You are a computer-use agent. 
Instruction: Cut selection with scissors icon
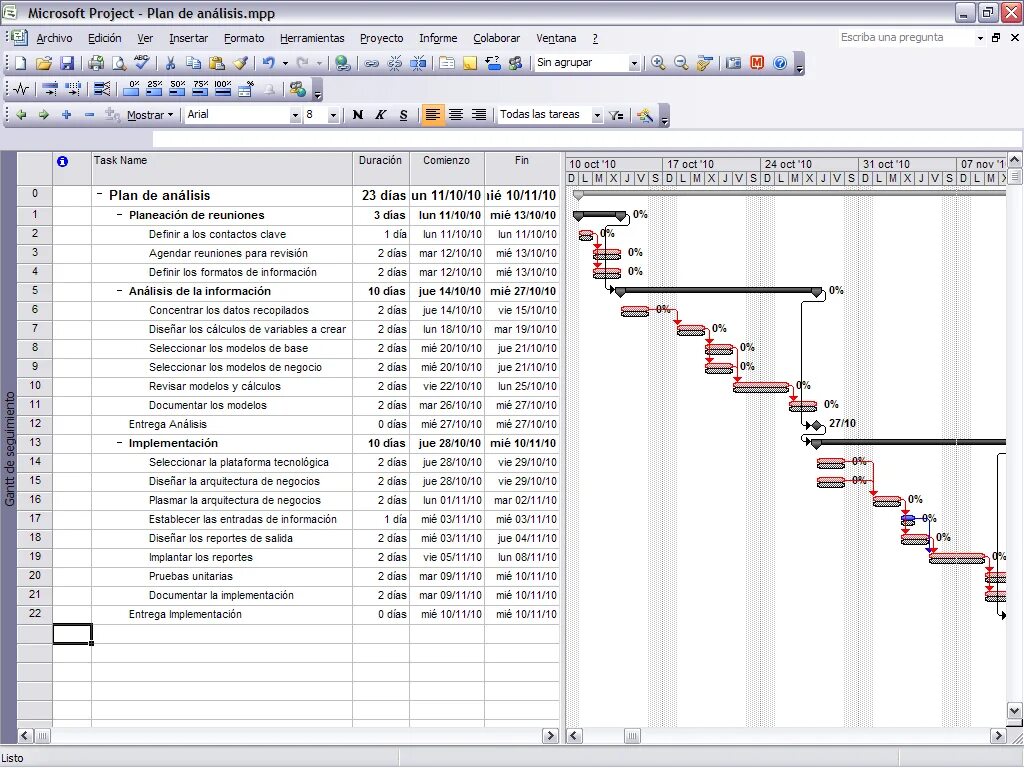click(x=170, y=63)
